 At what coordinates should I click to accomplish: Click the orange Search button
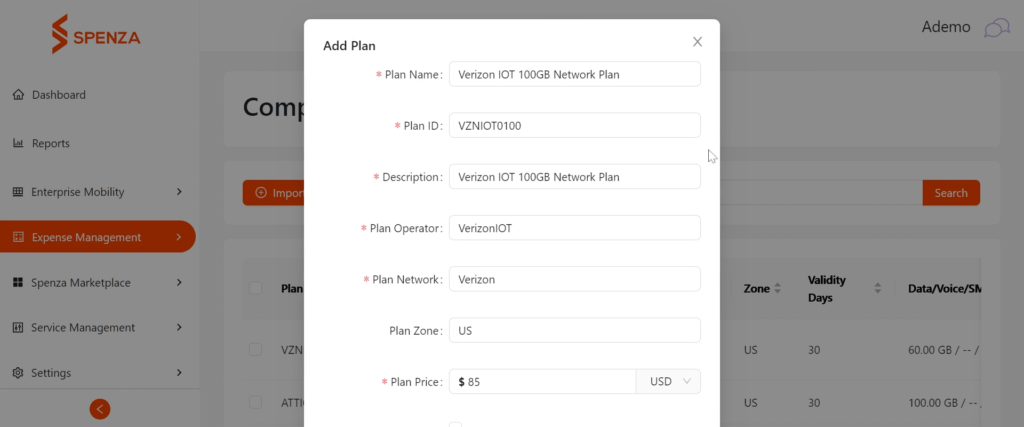951,193
